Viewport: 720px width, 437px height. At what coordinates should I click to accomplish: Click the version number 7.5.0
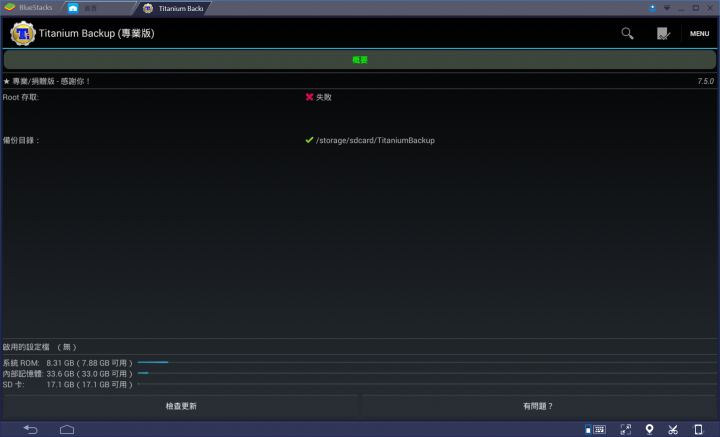(x=706, y=81)
